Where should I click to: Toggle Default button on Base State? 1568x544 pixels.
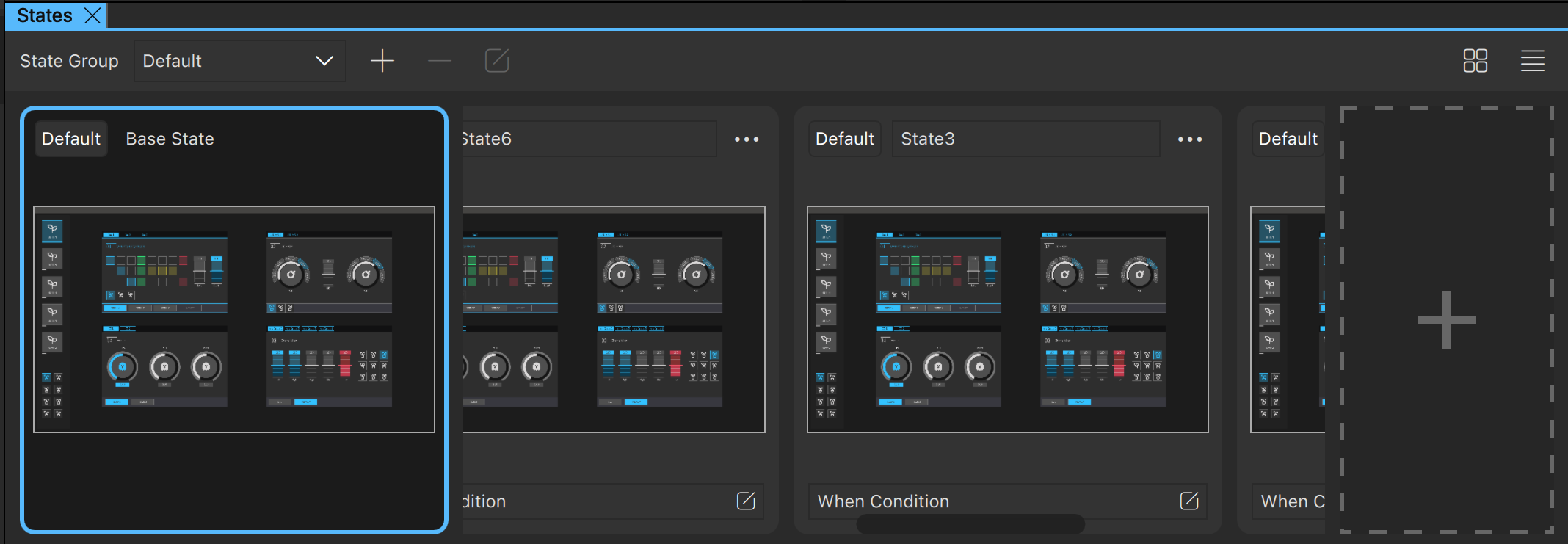[71, 139]
